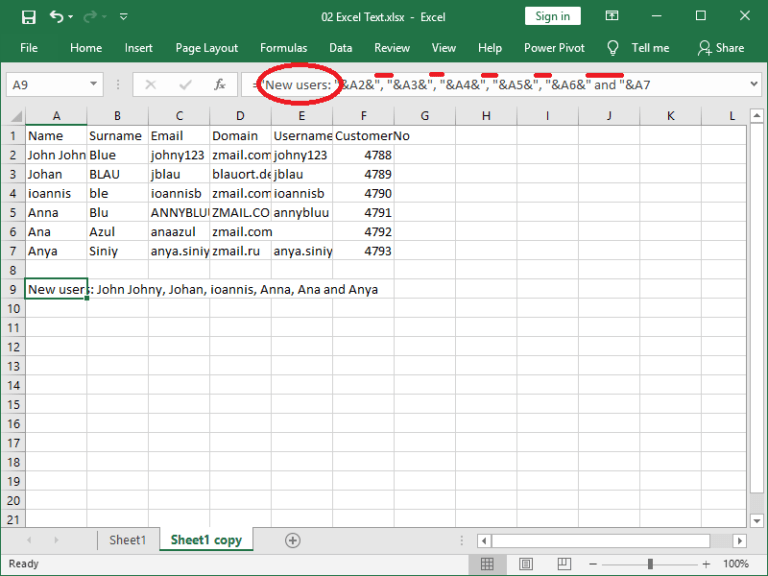Click the greyed Redo arrow icon
Viewport: 768px width, 576px height.
90,17
